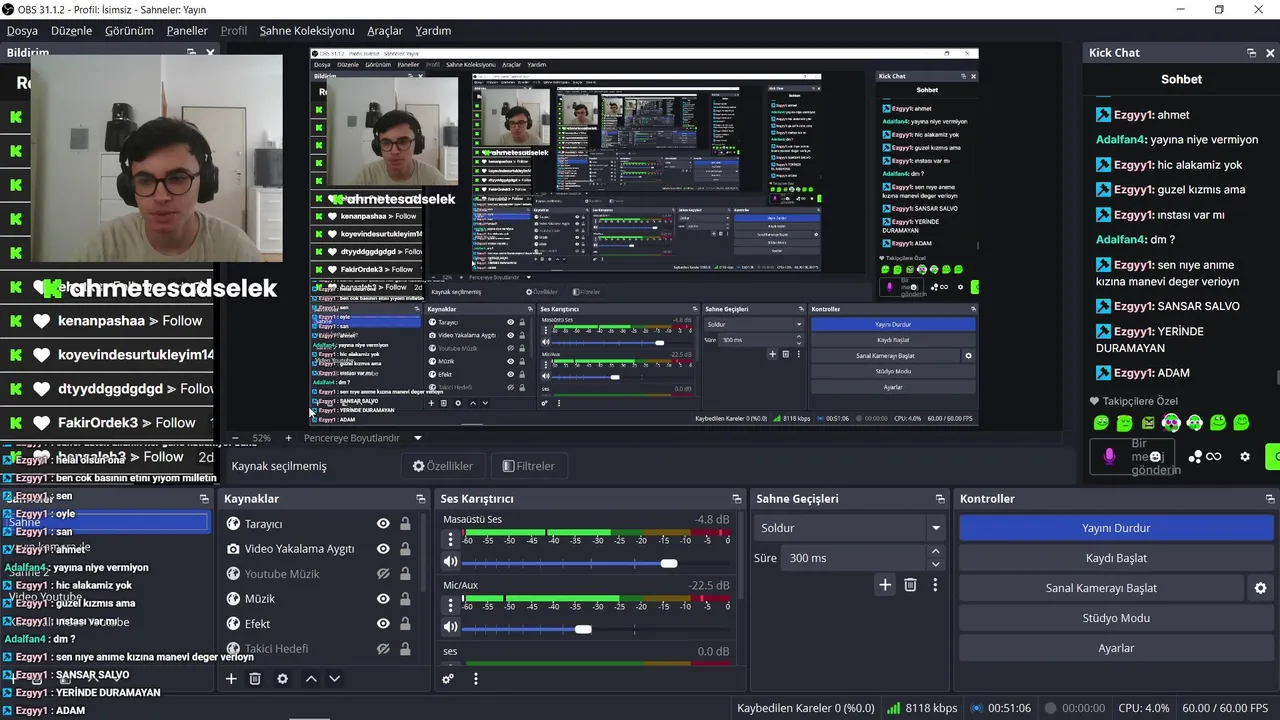Increase Süre duration with up arrow
This screenshot has height=720, width=1280.
pos(936,551)
